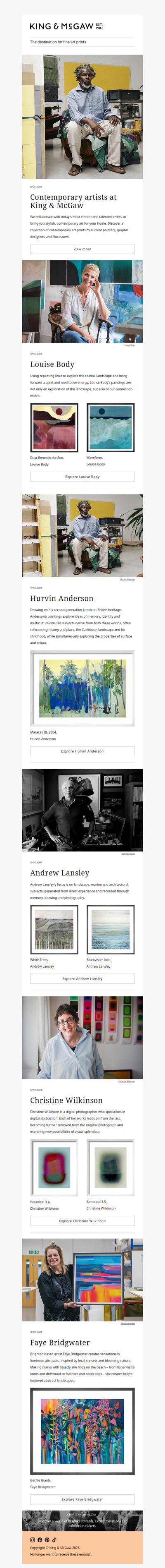Click the Members Club rewards banner
Screen dimensions: 165x1568
click(82, 1520)
